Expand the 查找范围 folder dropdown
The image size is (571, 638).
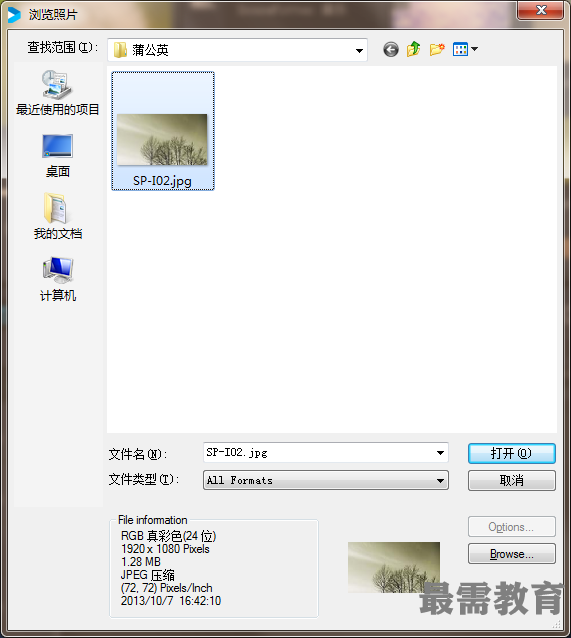point(359,50)
